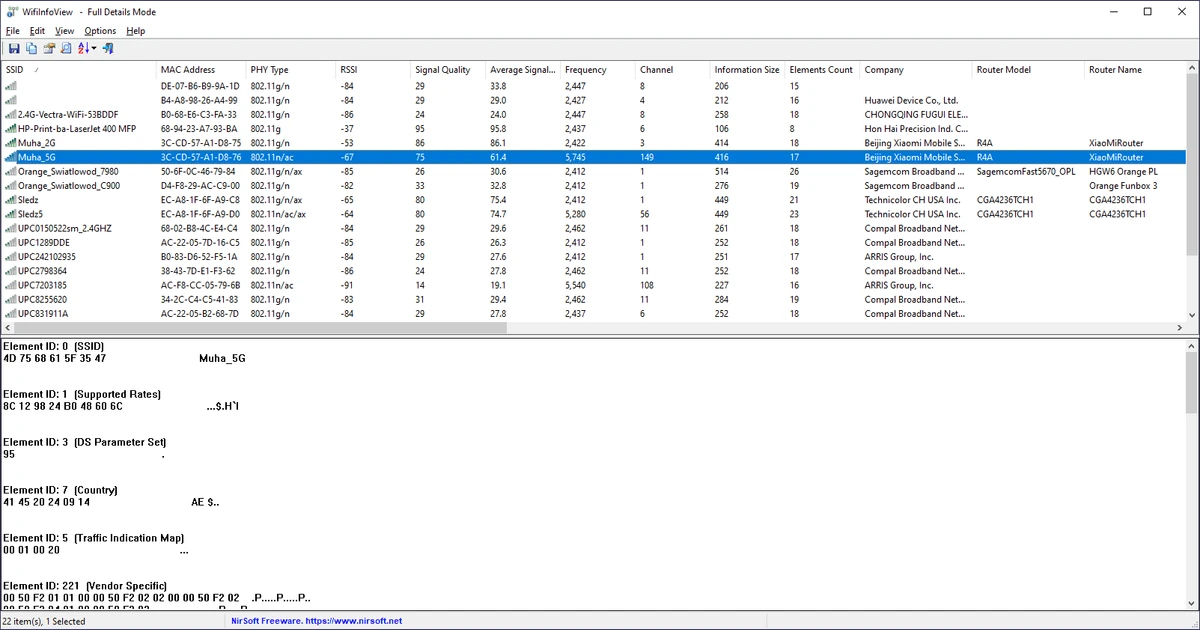Sort by the Elements Count column header

point(823,70)
